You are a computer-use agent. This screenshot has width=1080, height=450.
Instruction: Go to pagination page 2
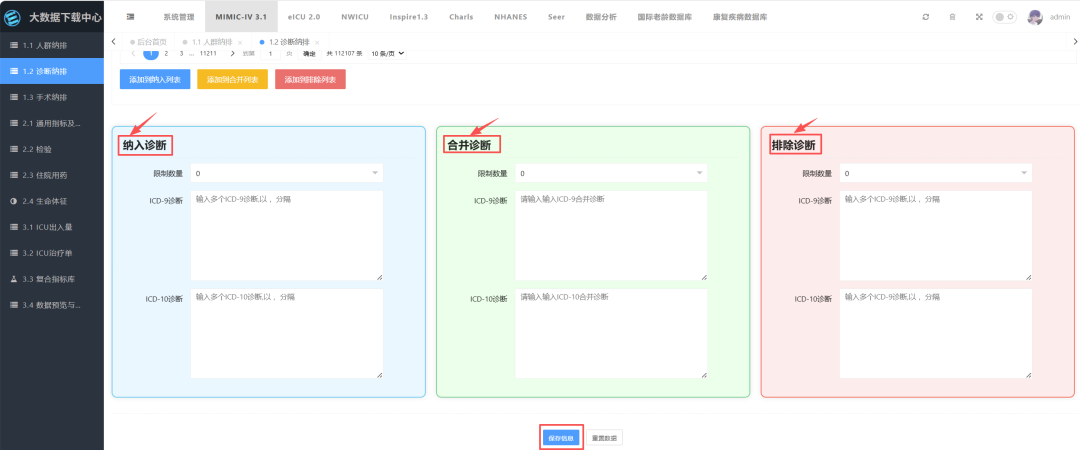pyautogui.click(x=166, y=53)
